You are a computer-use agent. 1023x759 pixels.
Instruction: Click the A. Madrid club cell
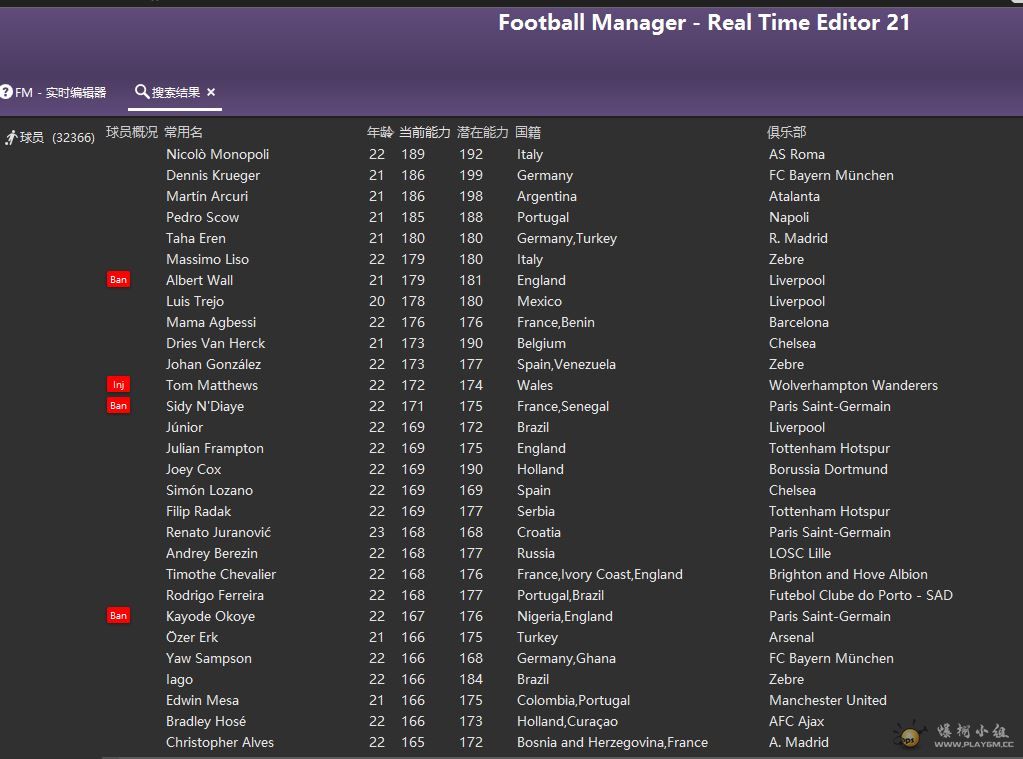[799, 742]
